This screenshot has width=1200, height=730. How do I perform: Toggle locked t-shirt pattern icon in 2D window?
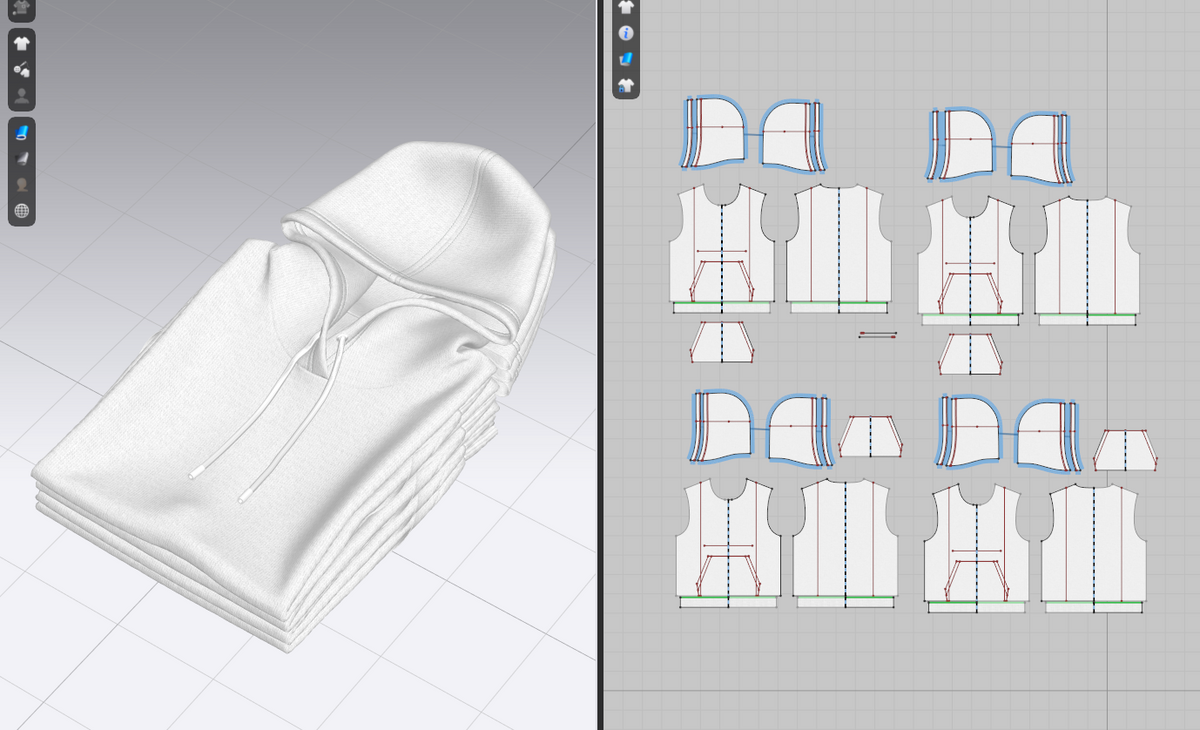point(626,86)
